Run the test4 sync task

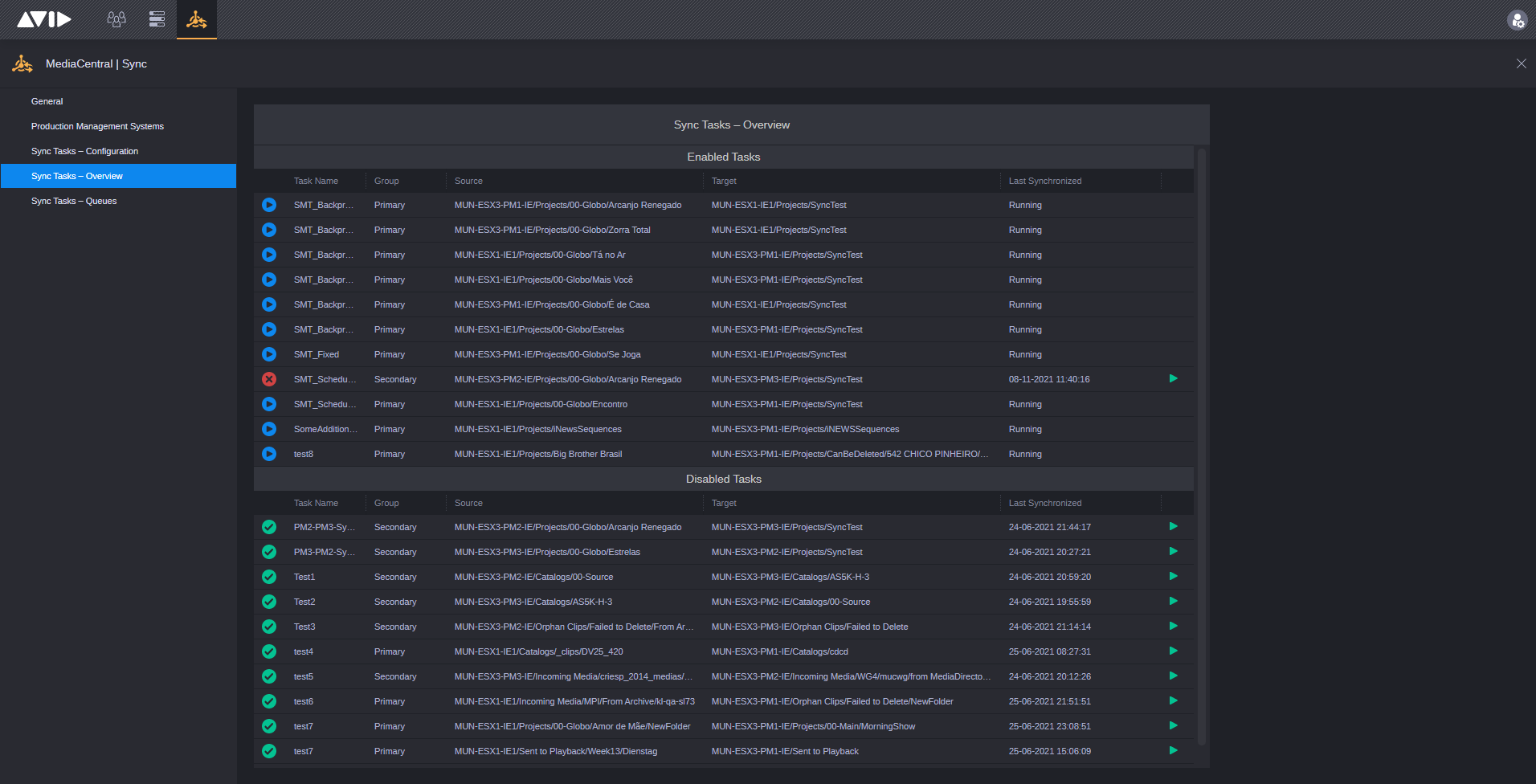(1174, 651)
